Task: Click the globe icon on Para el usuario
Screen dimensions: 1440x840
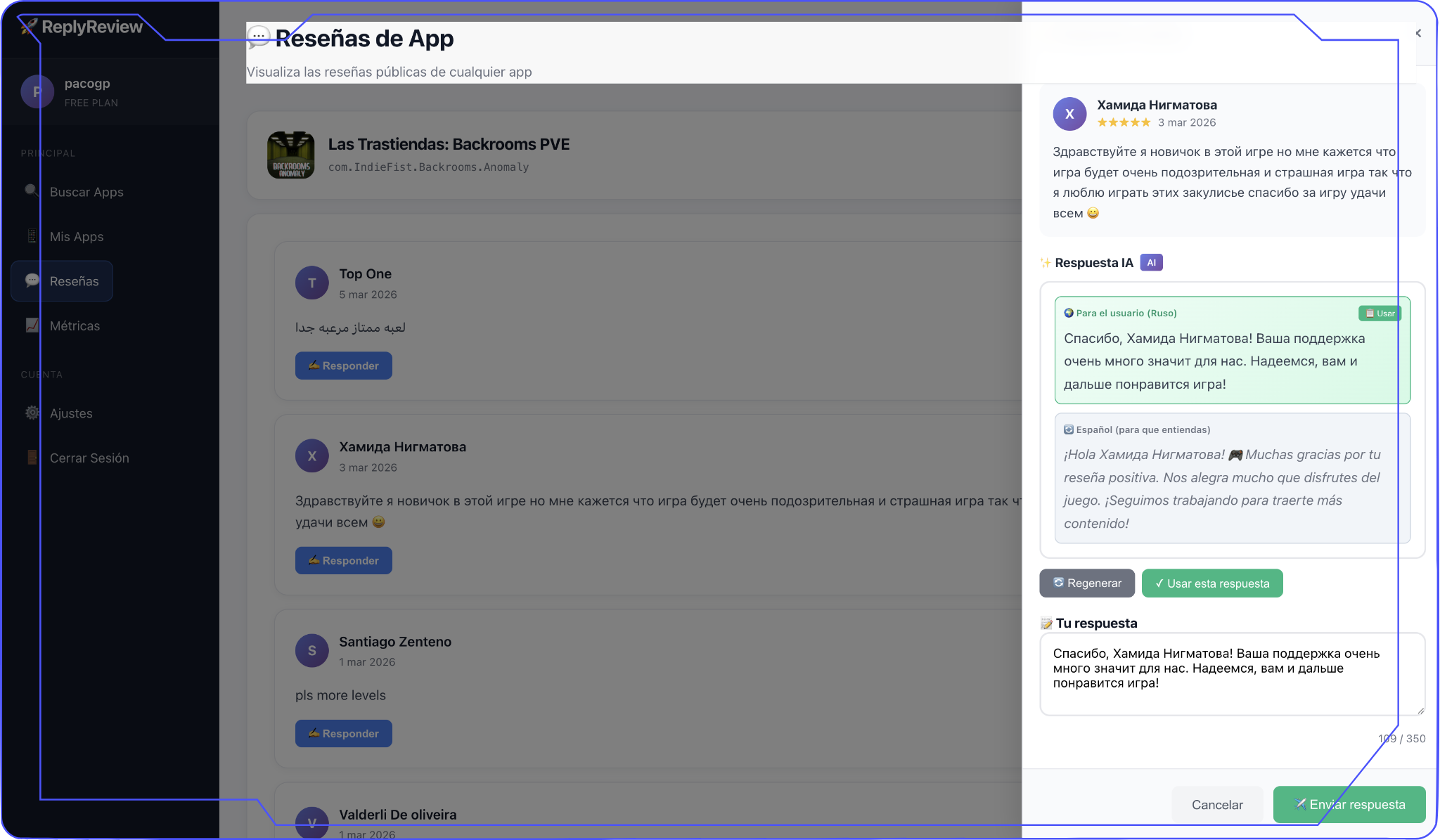Action: pos(1069,313)
